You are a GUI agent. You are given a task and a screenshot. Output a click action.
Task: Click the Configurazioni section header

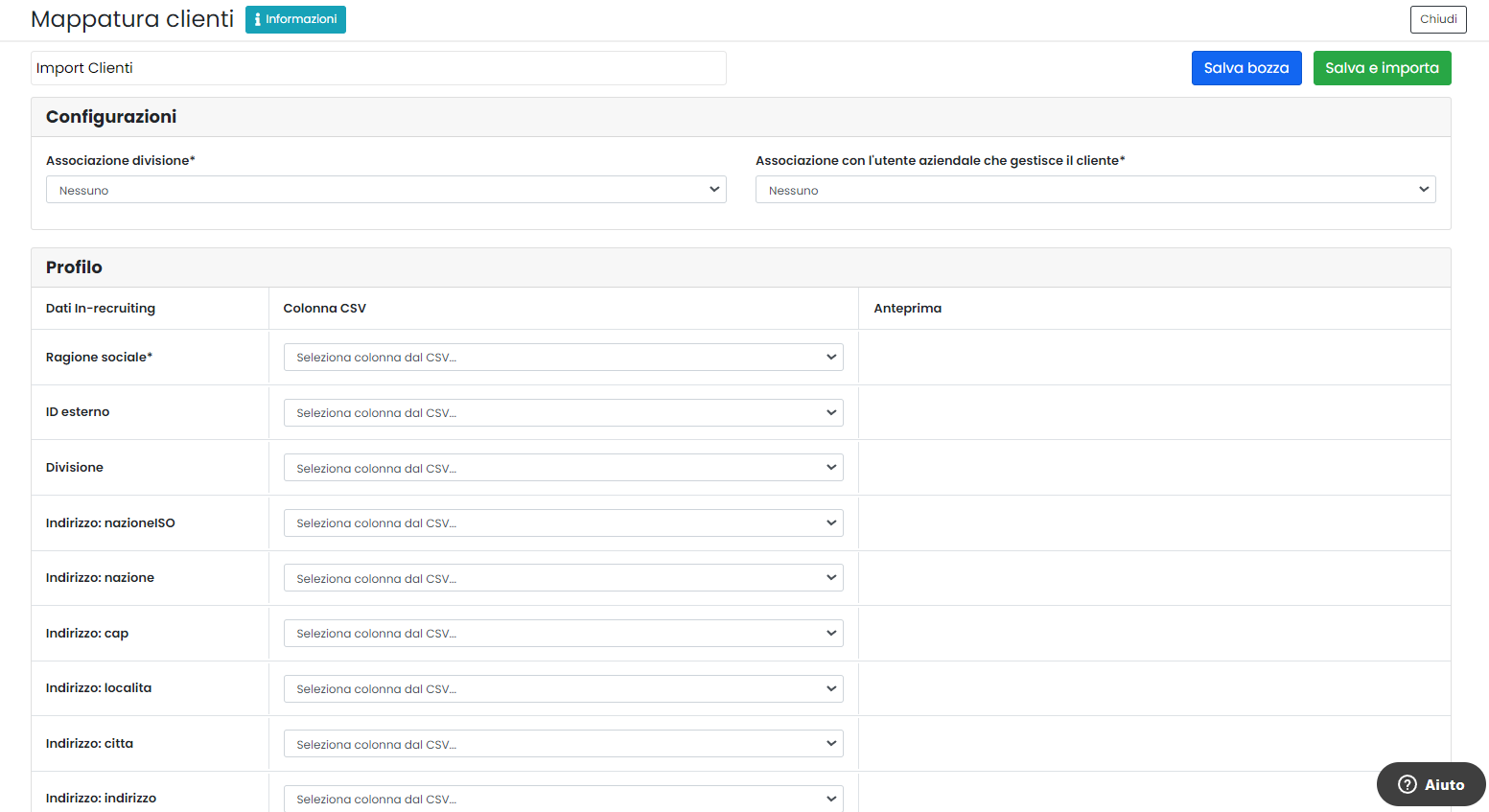[x=111, y=117]
